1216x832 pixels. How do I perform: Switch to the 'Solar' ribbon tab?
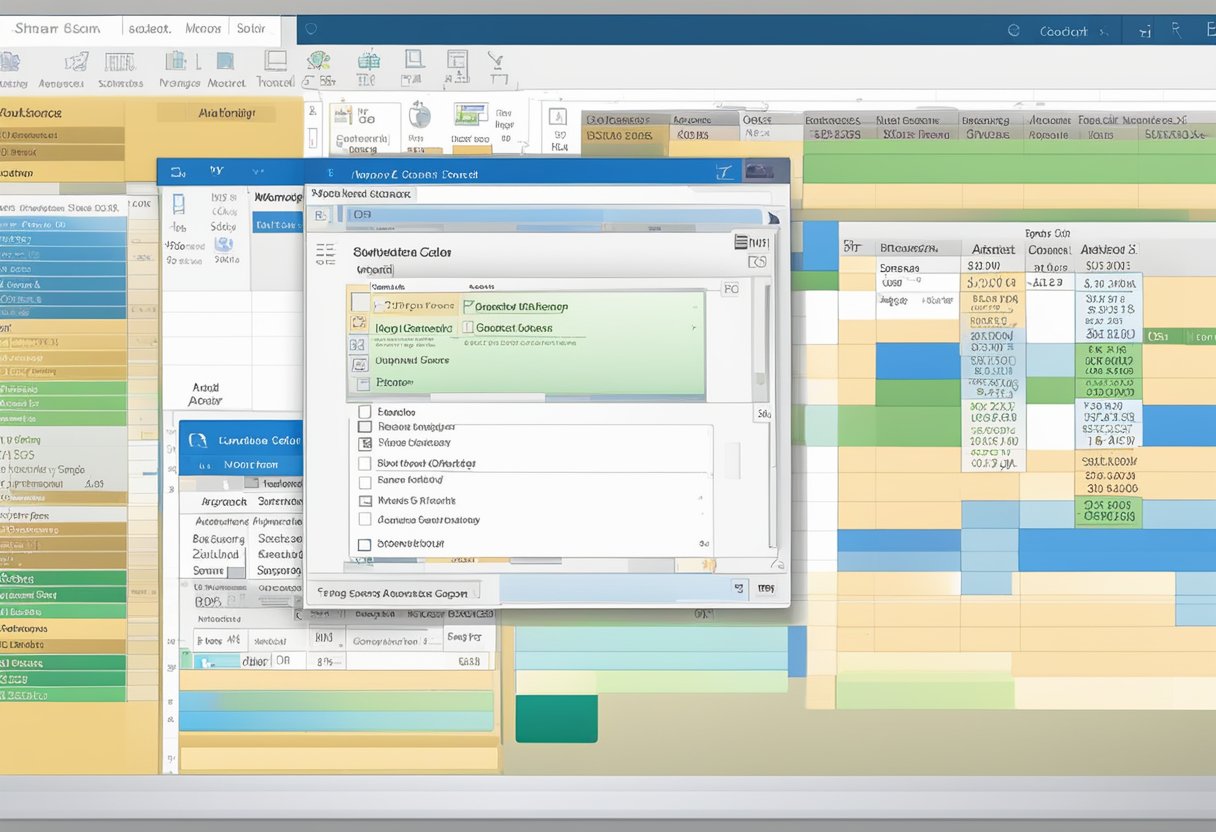(x=251, y=29)
